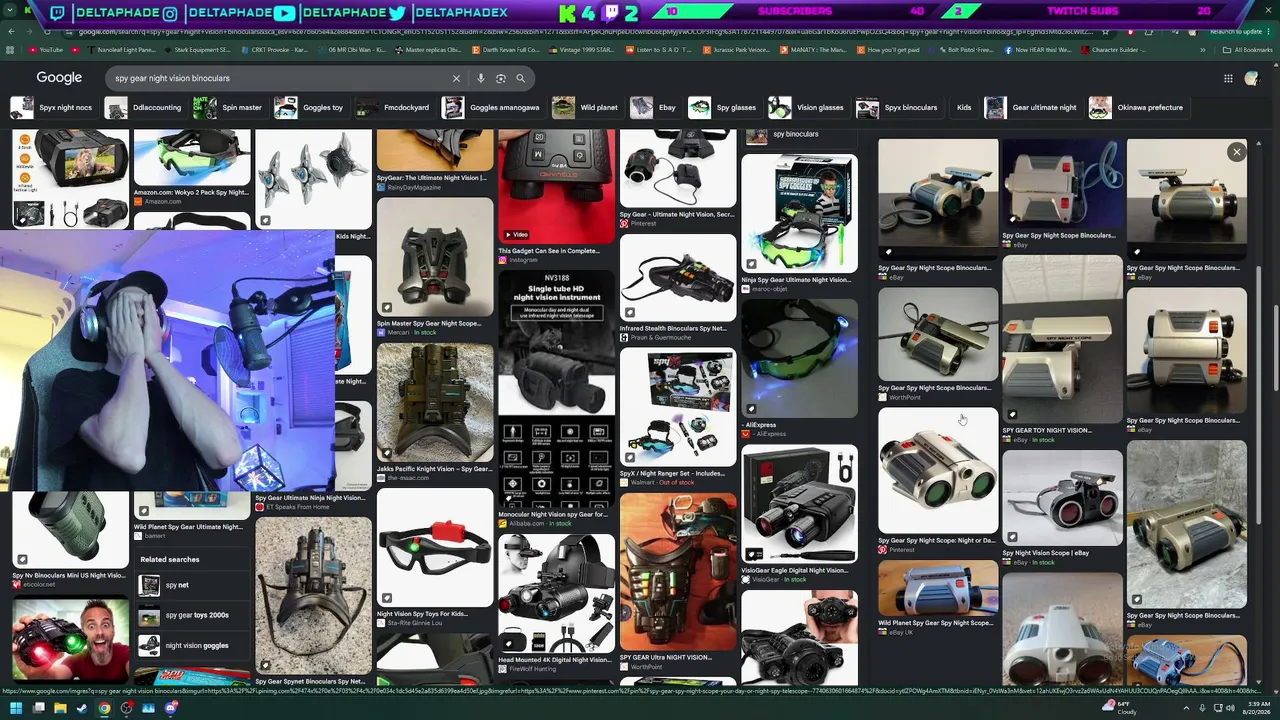
Task: Open Google Lens image search
Action: point(500,78)
